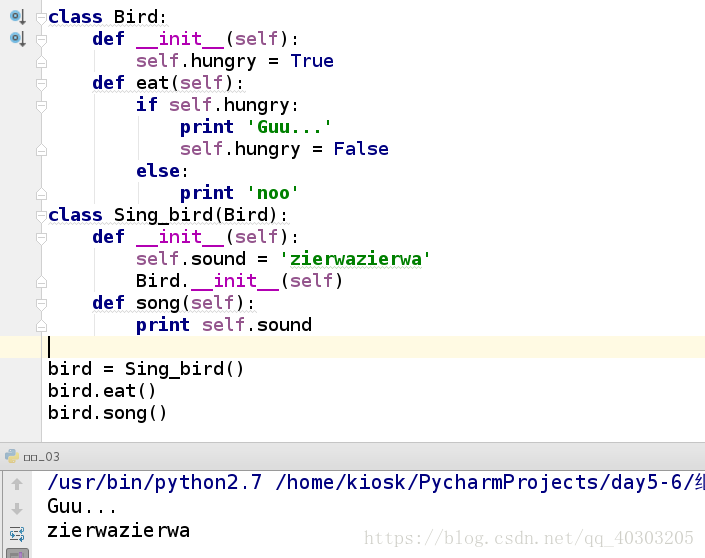Click the 'zierwazierwa' string in the editor

pyautogui.click(x=355, y=259)
